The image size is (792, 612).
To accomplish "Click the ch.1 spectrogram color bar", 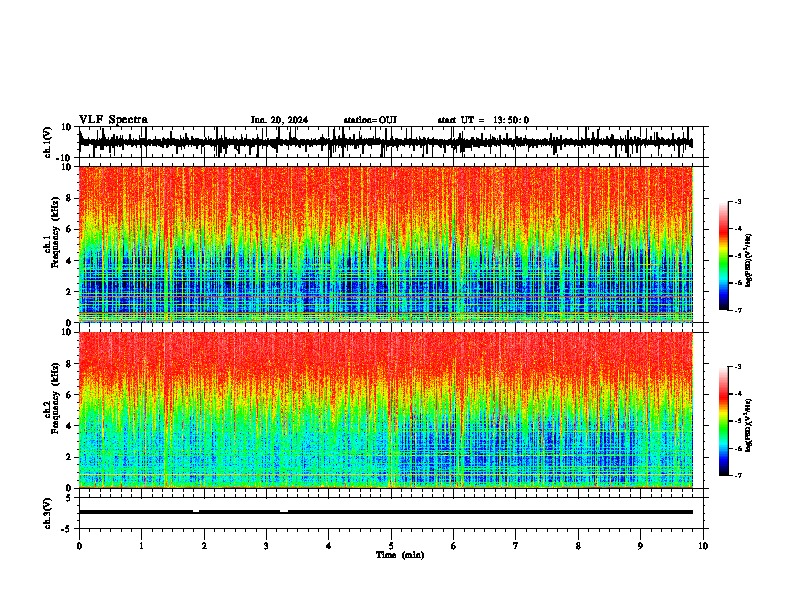I will click(x=724, y=256).
